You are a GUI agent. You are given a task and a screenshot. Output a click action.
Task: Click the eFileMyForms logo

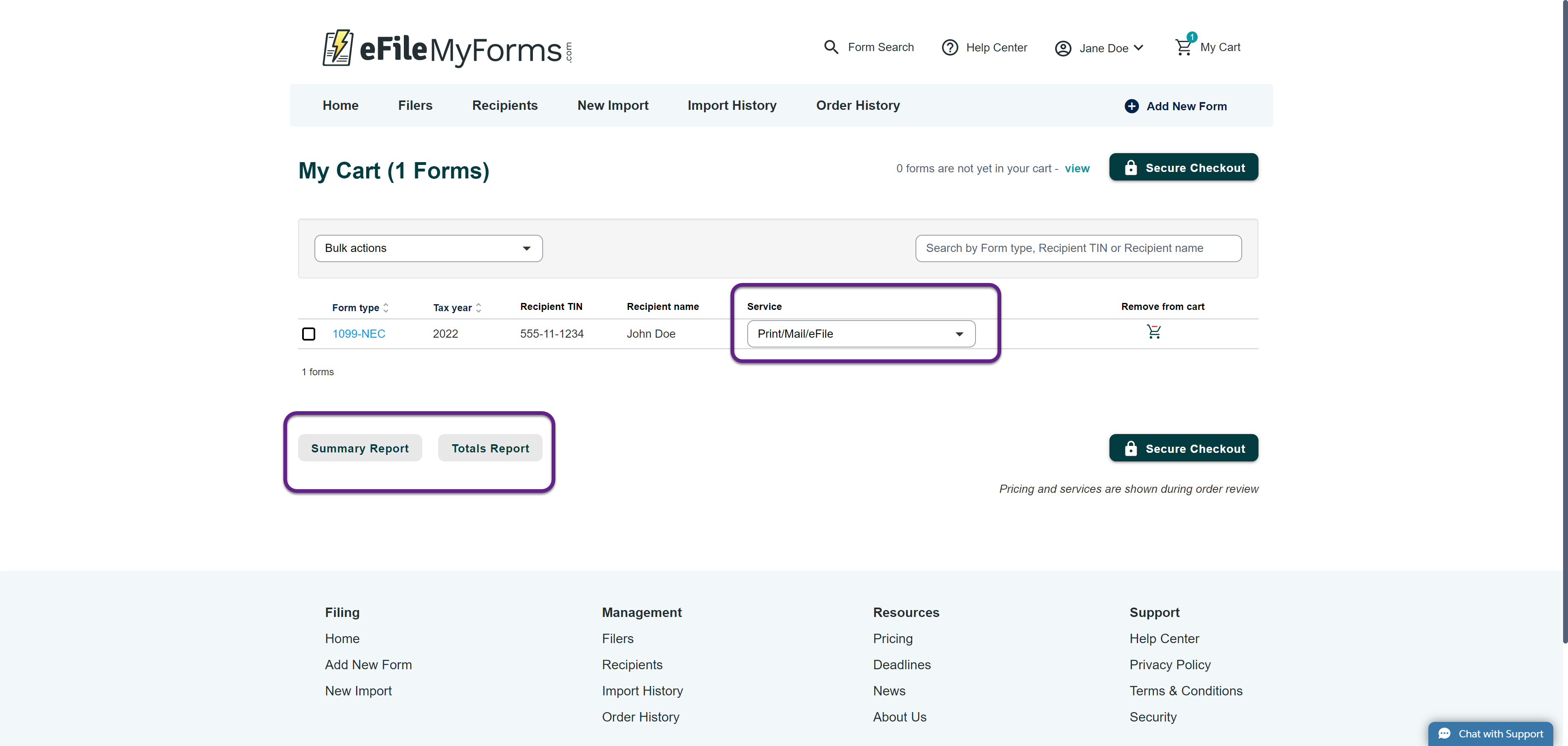click(447, 48)
